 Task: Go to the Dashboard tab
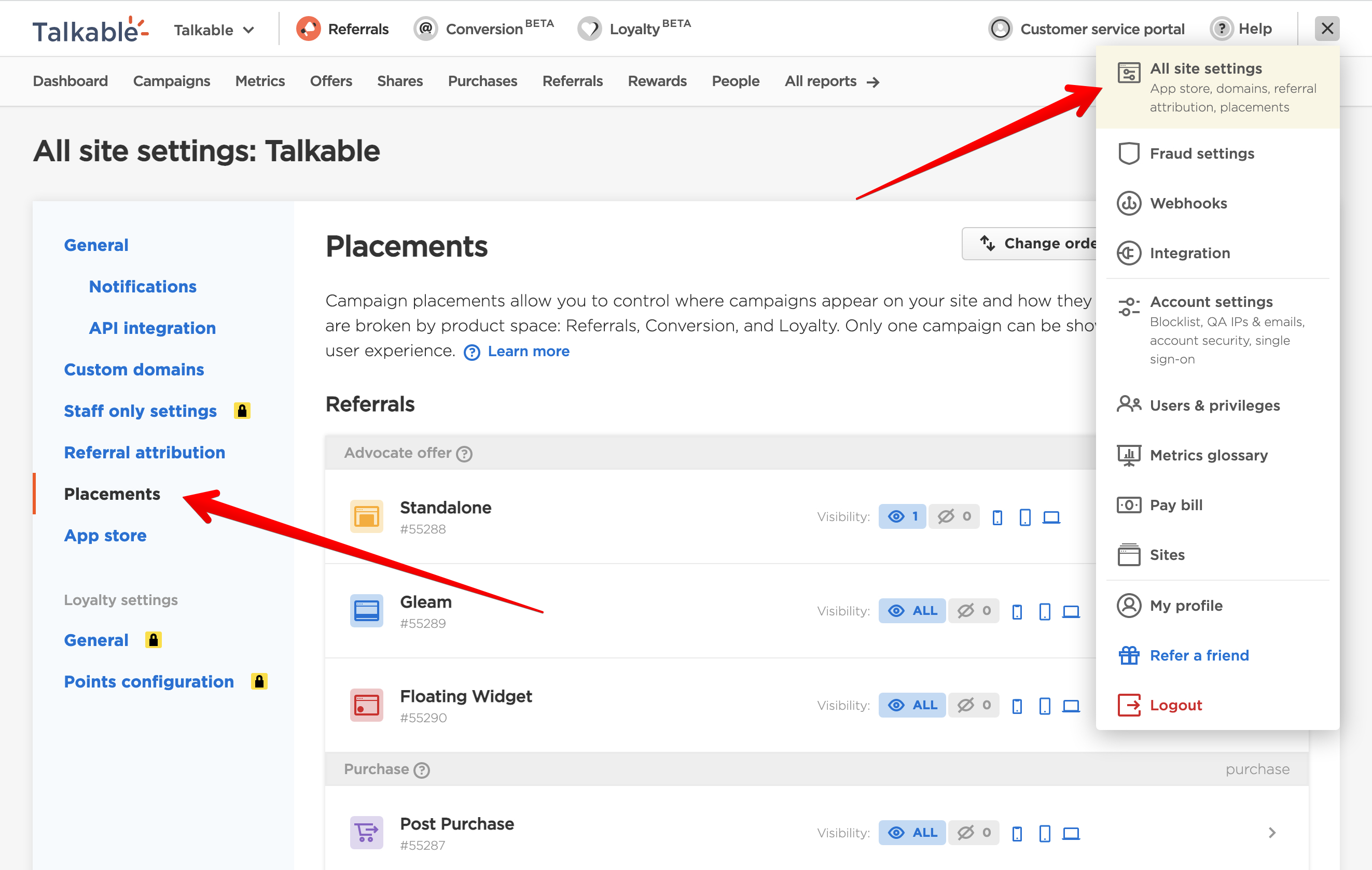point(70,81)
